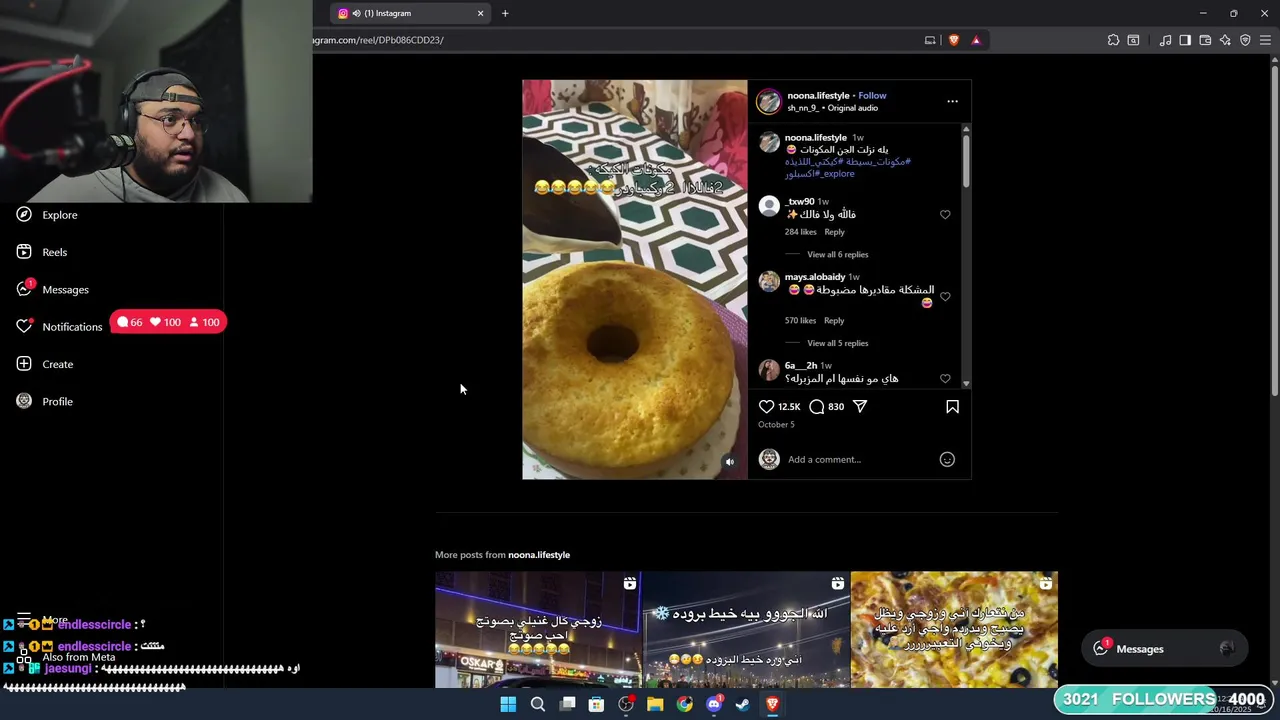Click the install app icon in address bar
1280x720 pixels.
(930, 40)
